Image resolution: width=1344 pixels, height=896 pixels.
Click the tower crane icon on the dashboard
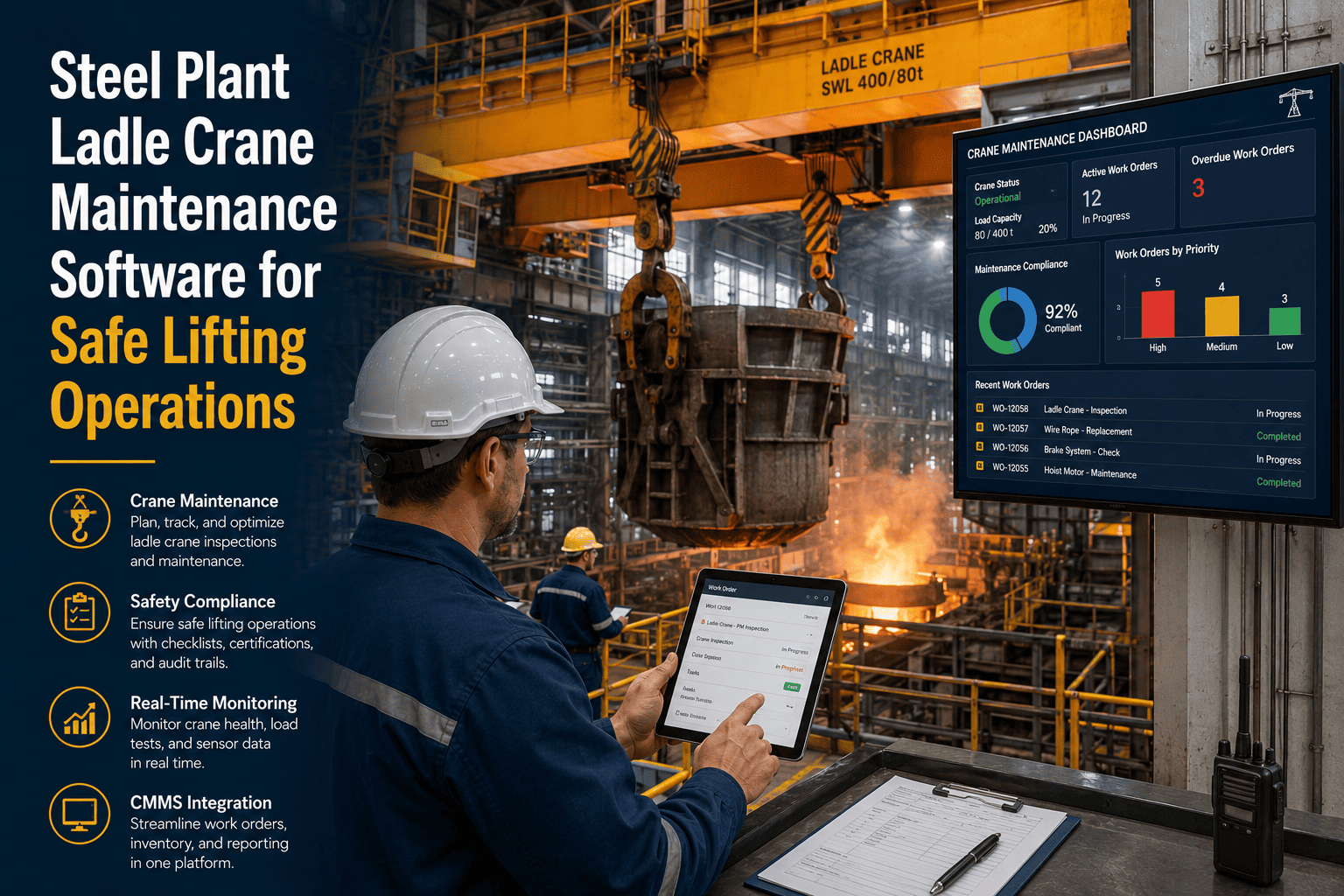tap(1294, 101)
